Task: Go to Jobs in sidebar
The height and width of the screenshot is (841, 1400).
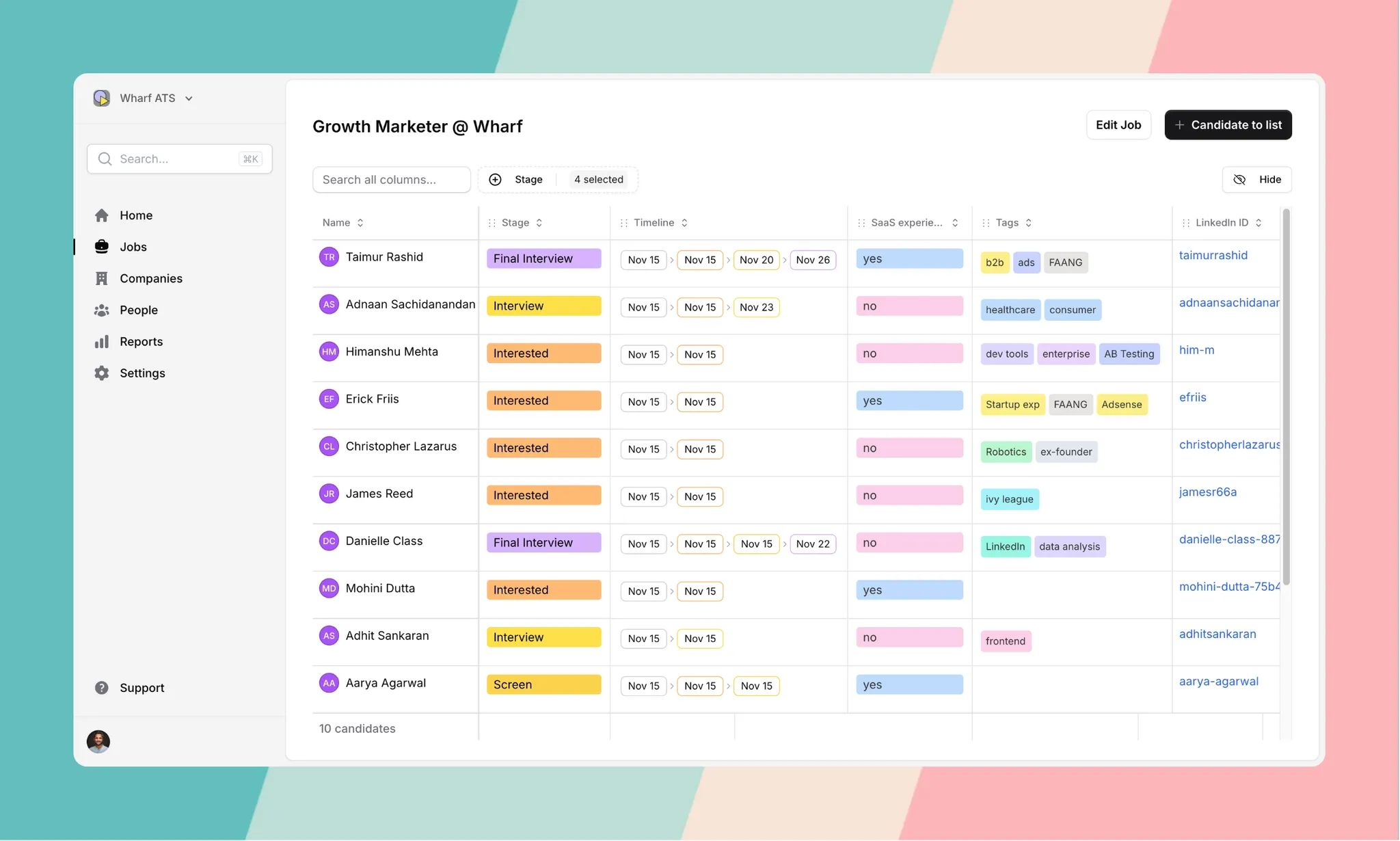Action: [x=133, y=247]
